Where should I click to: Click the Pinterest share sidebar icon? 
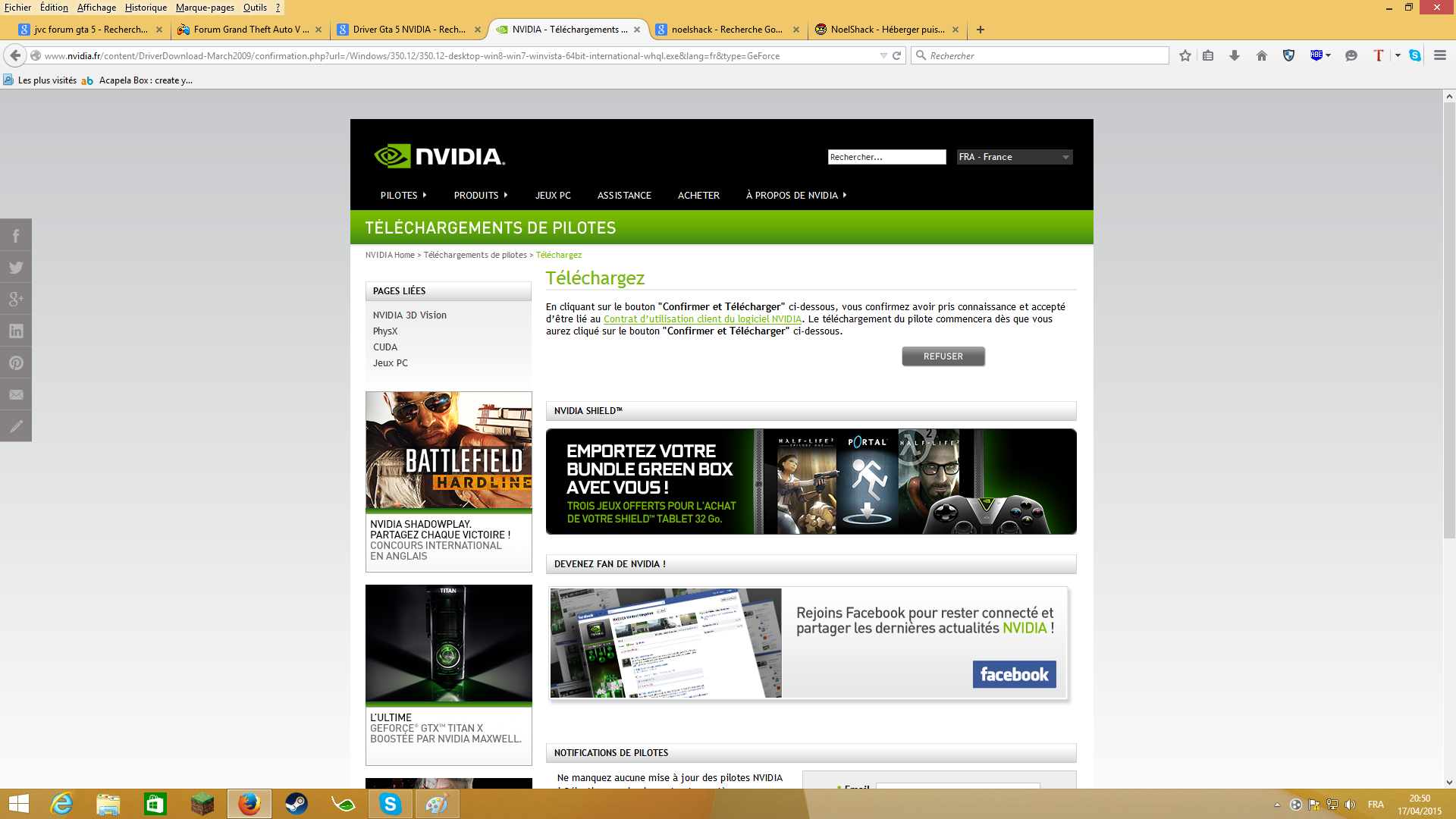click(x=16, y=362)
